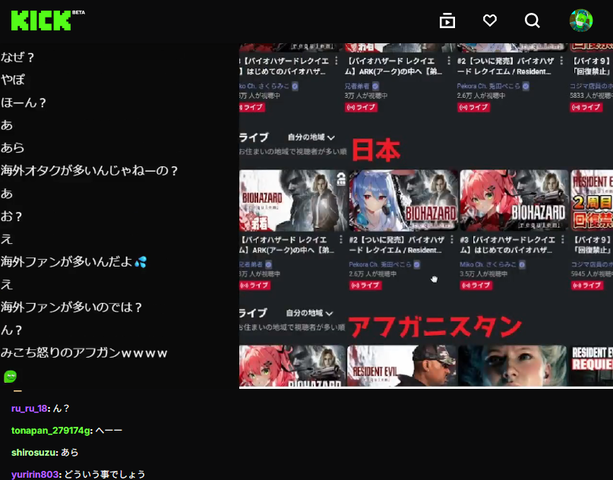Click chat message 海外オタクが多いんじゃねーの？
Screen dimensions: 613x480
90,170
